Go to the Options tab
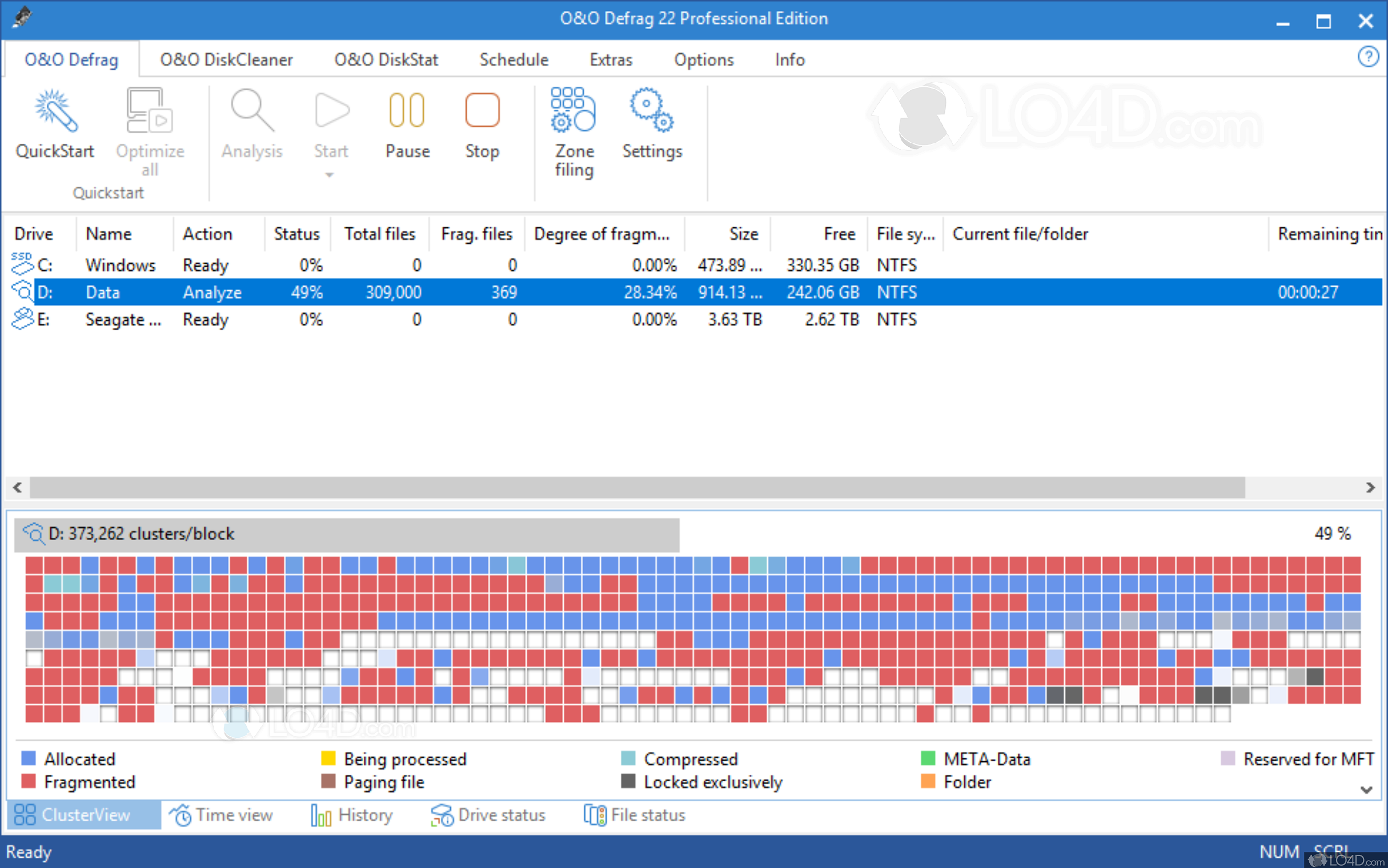 point(704,60)
